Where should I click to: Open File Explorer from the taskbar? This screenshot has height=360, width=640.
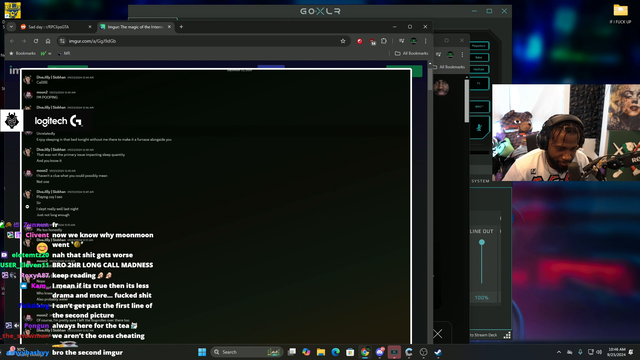coord(321,352)
